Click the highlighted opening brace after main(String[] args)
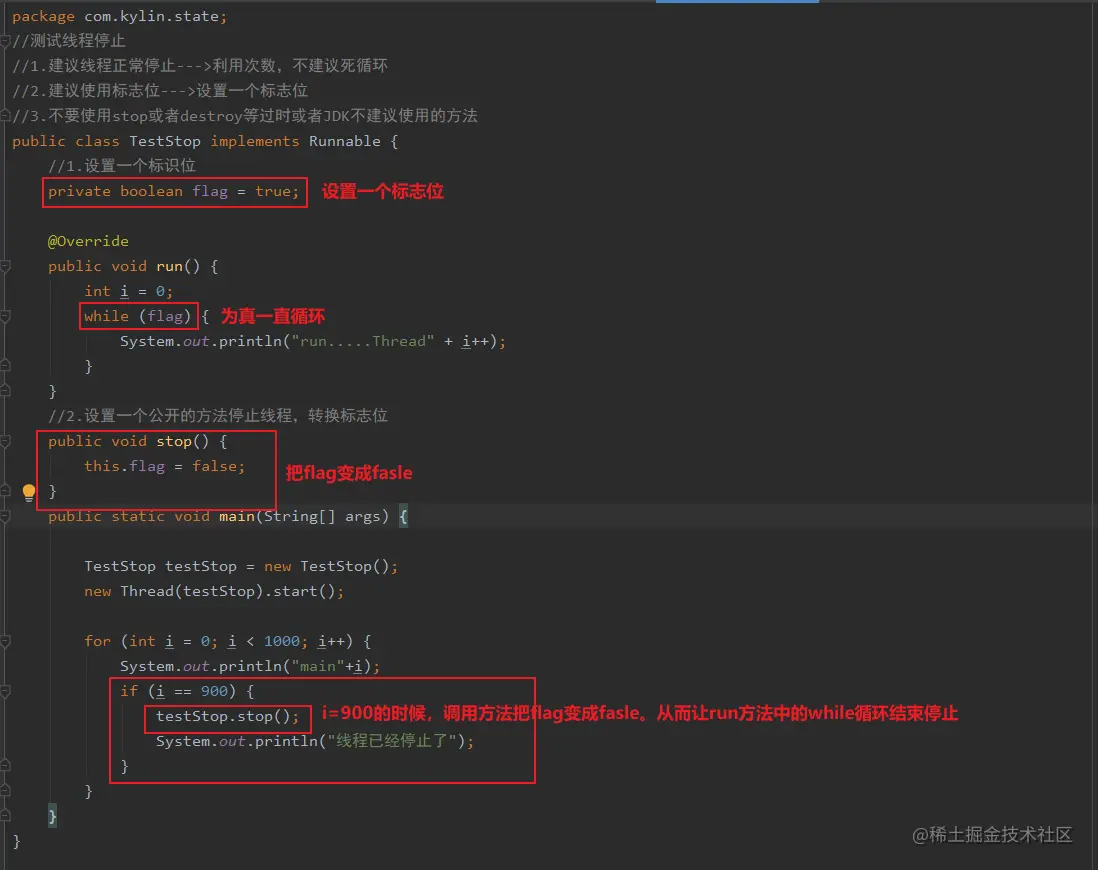This screenshot has height=870, width=1098. (403, 516)
